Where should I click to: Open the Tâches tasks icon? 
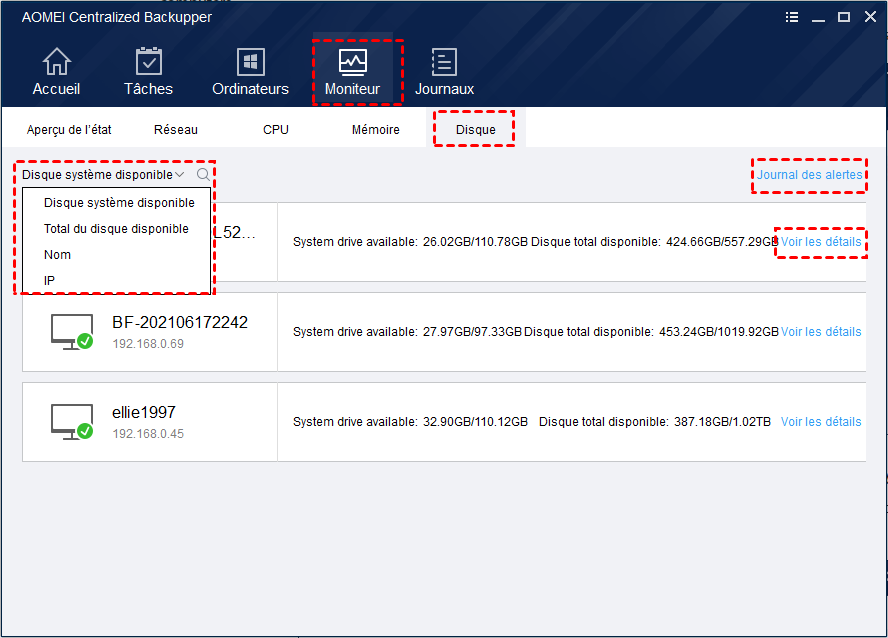[x=148, y=62]
